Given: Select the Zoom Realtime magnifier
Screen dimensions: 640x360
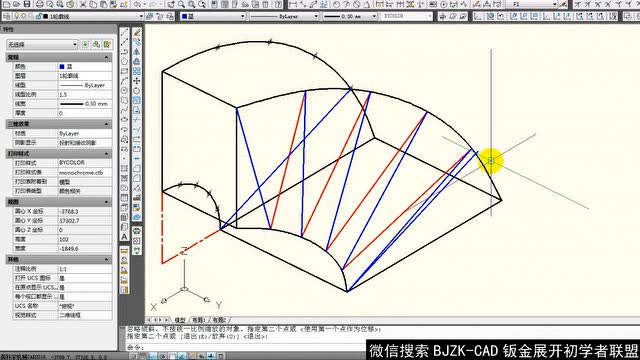Looking at the screenshot, I should point(181,4).
